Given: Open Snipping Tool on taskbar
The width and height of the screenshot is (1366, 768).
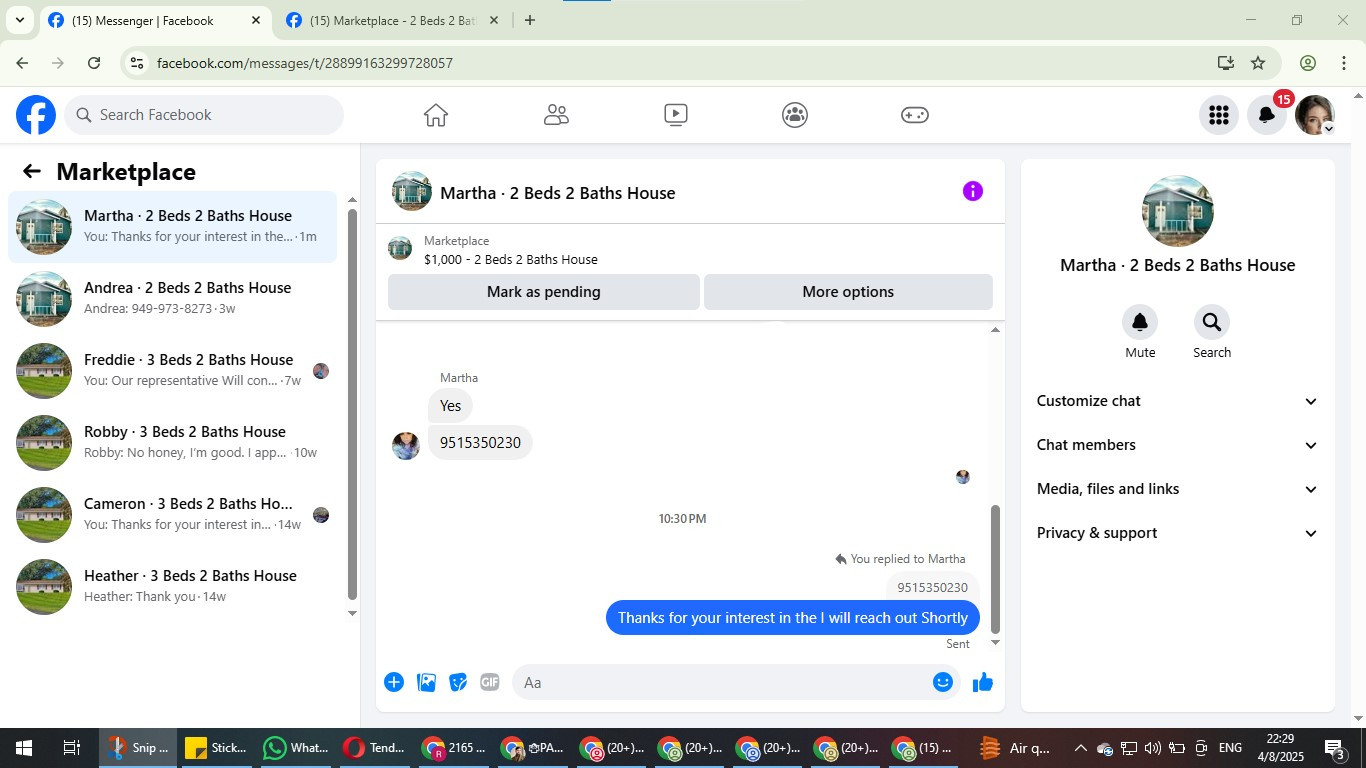Looking at the screenshot, I should click(138, 748).
